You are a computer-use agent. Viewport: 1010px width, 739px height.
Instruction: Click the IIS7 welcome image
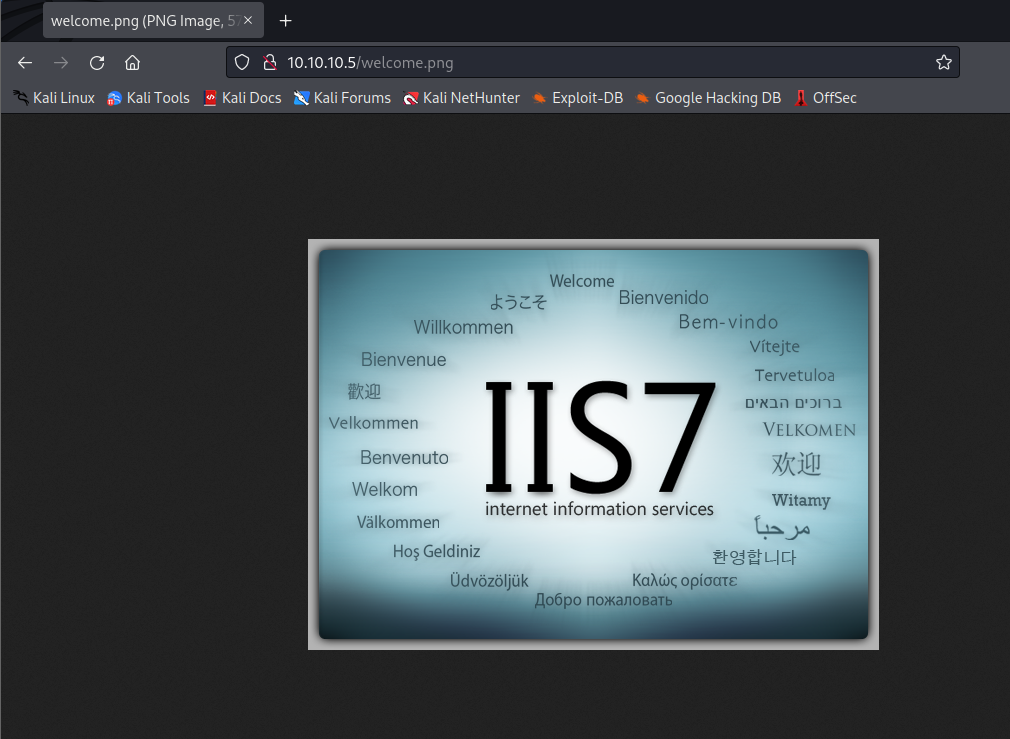click(593, 445)
